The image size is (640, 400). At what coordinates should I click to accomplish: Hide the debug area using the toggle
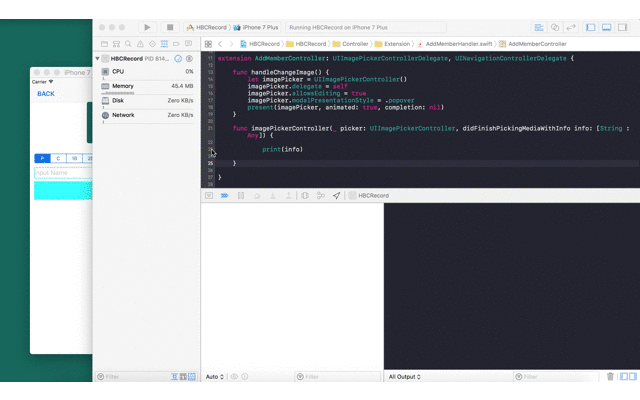pos(209,196)
